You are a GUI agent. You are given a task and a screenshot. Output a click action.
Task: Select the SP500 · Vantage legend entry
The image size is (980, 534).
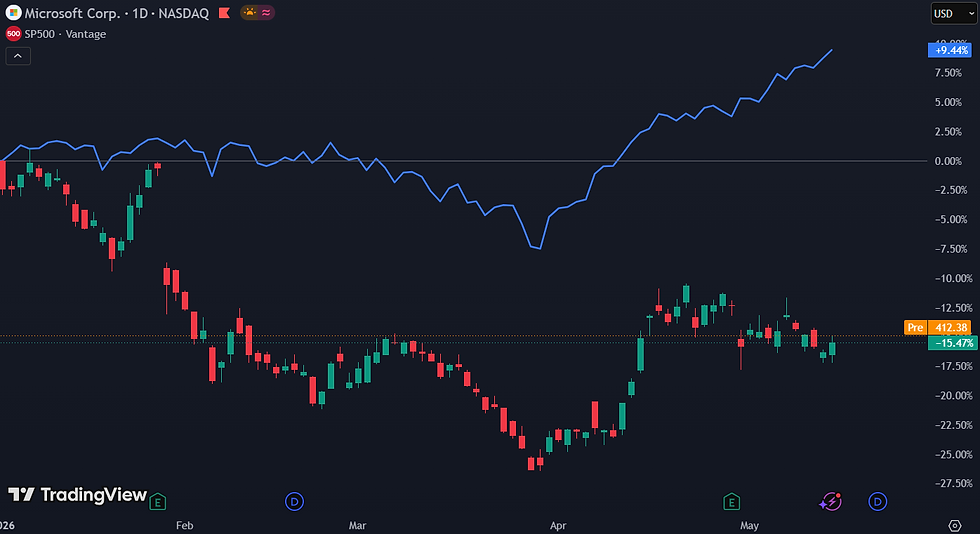65,34
